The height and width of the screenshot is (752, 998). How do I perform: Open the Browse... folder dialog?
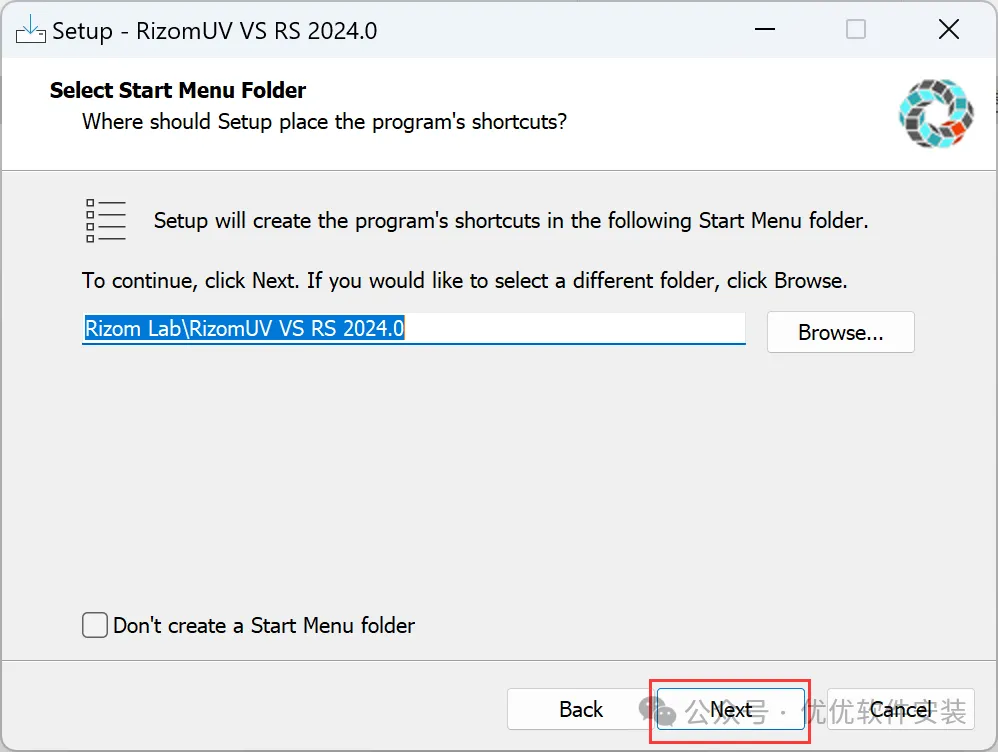pos(840,332)
